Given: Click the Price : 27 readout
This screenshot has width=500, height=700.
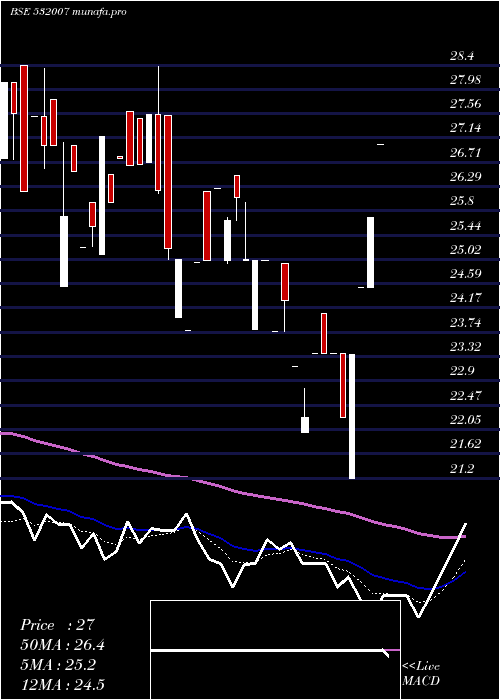Looking at the screenshot, I should 58,625.
